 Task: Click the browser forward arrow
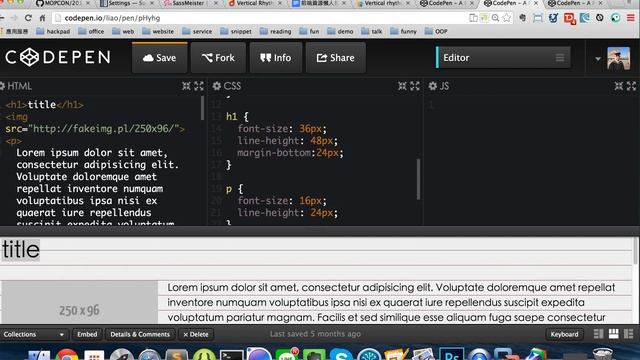coord(14,18)
